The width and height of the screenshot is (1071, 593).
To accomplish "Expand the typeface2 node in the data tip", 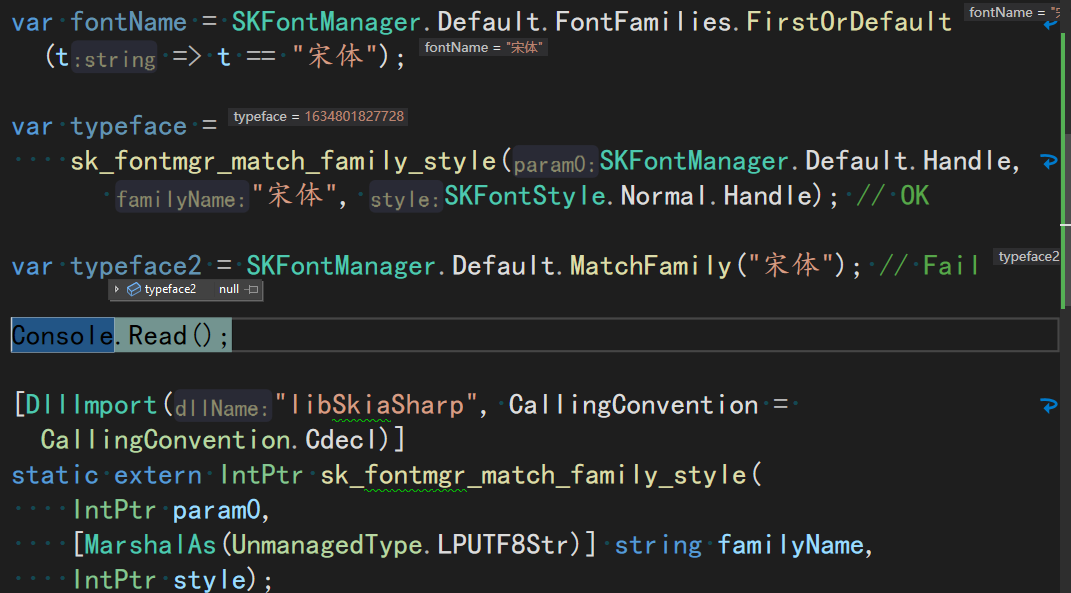I will [x=118, y=289].
